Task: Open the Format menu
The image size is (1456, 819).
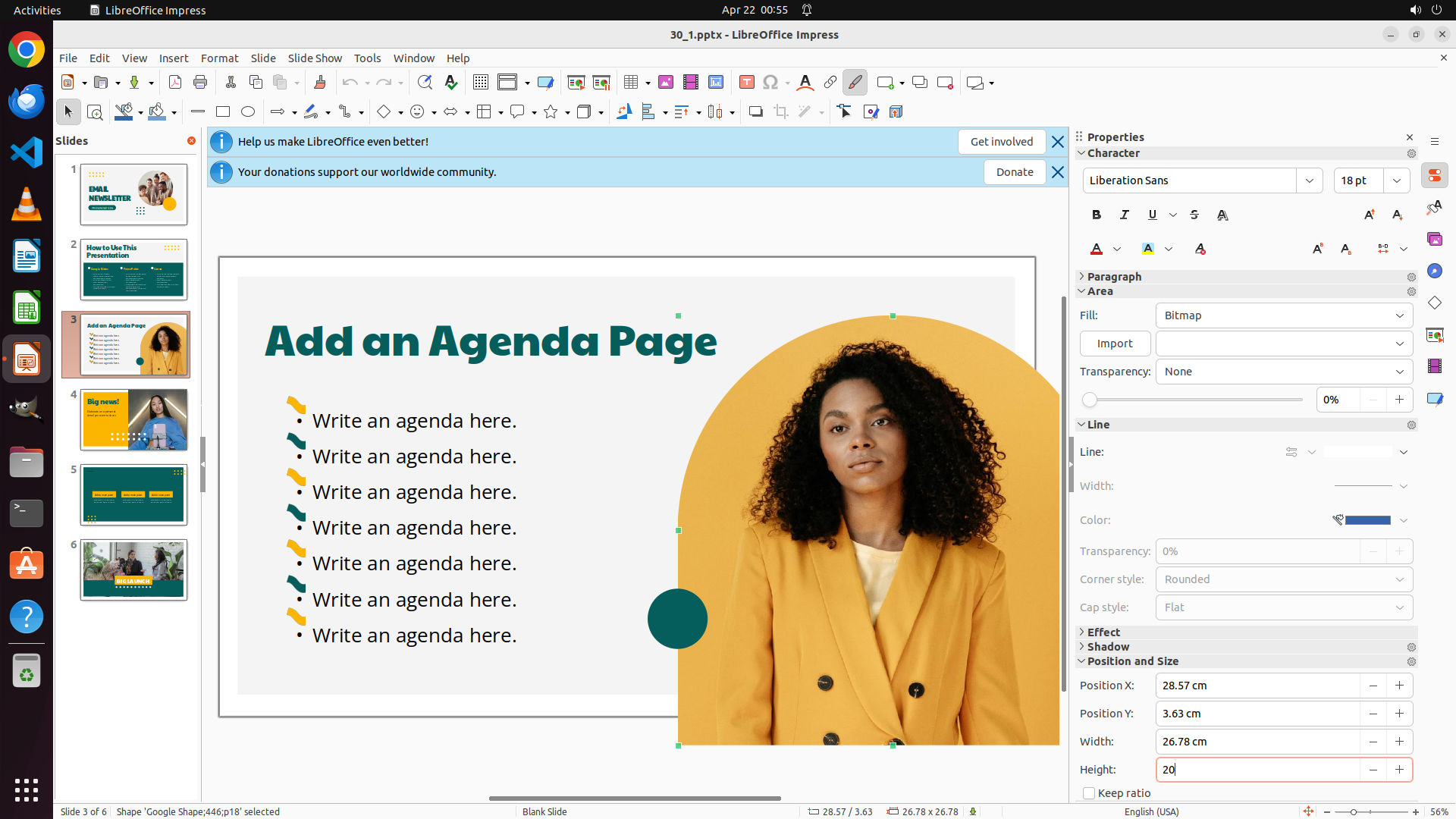Action: click(219, 58)
